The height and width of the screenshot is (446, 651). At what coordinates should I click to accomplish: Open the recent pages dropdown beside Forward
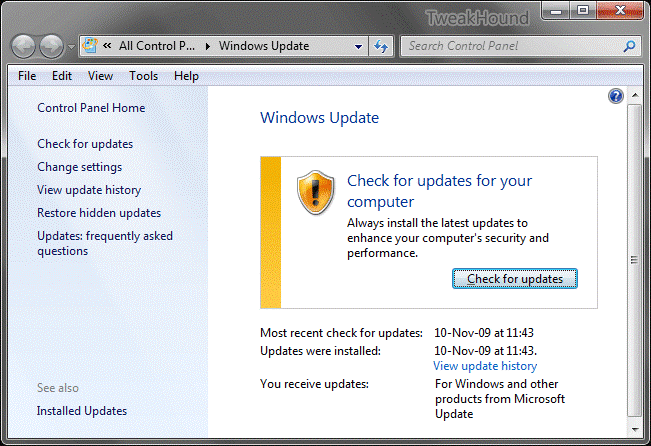pyautogui.click(x=71, y=47)
